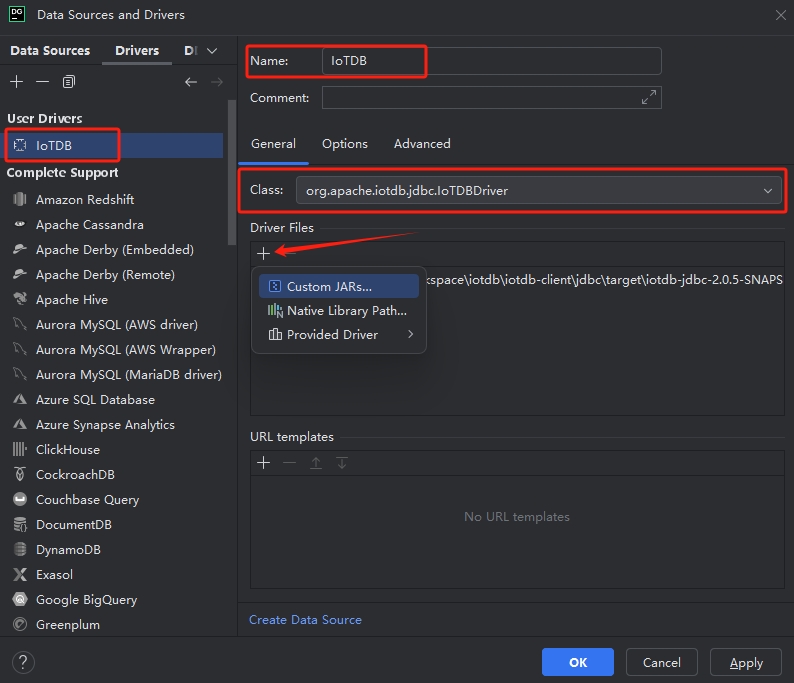Open the Class dropdown list

click(768, 190)
